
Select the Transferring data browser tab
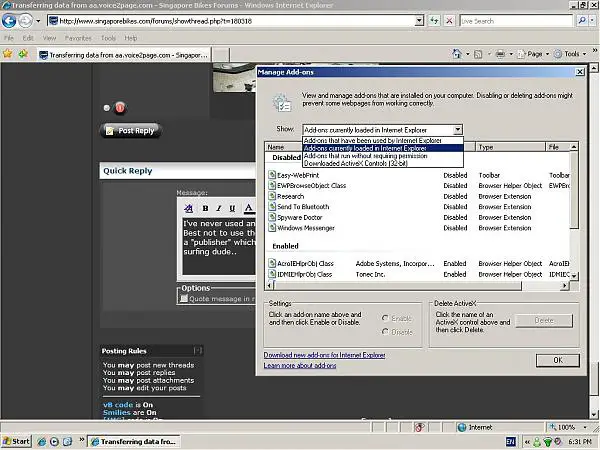click(124, 55)
